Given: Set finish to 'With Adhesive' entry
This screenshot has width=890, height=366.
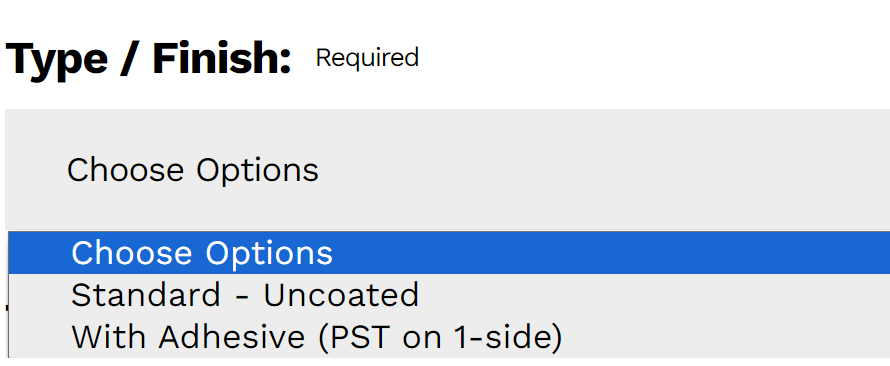Looking at the screenshot, I should [x=450, y=337].
